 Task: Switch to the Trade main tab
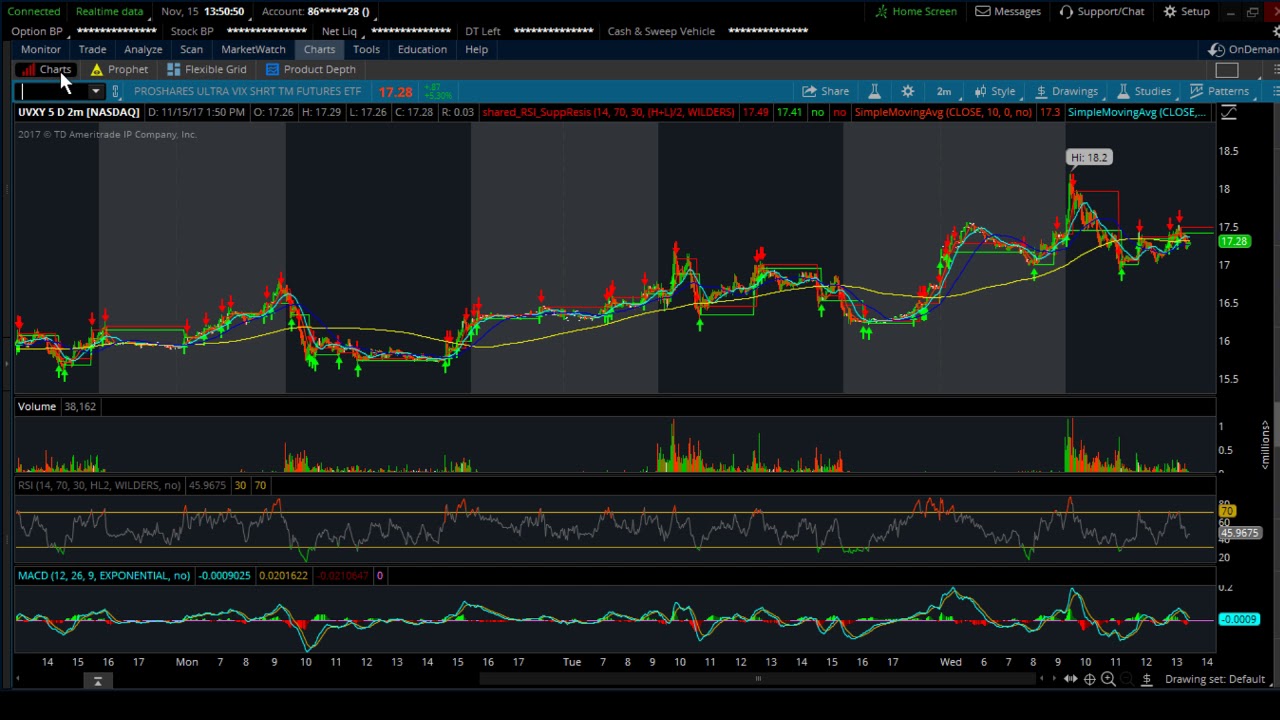click(x=92, y=49)
